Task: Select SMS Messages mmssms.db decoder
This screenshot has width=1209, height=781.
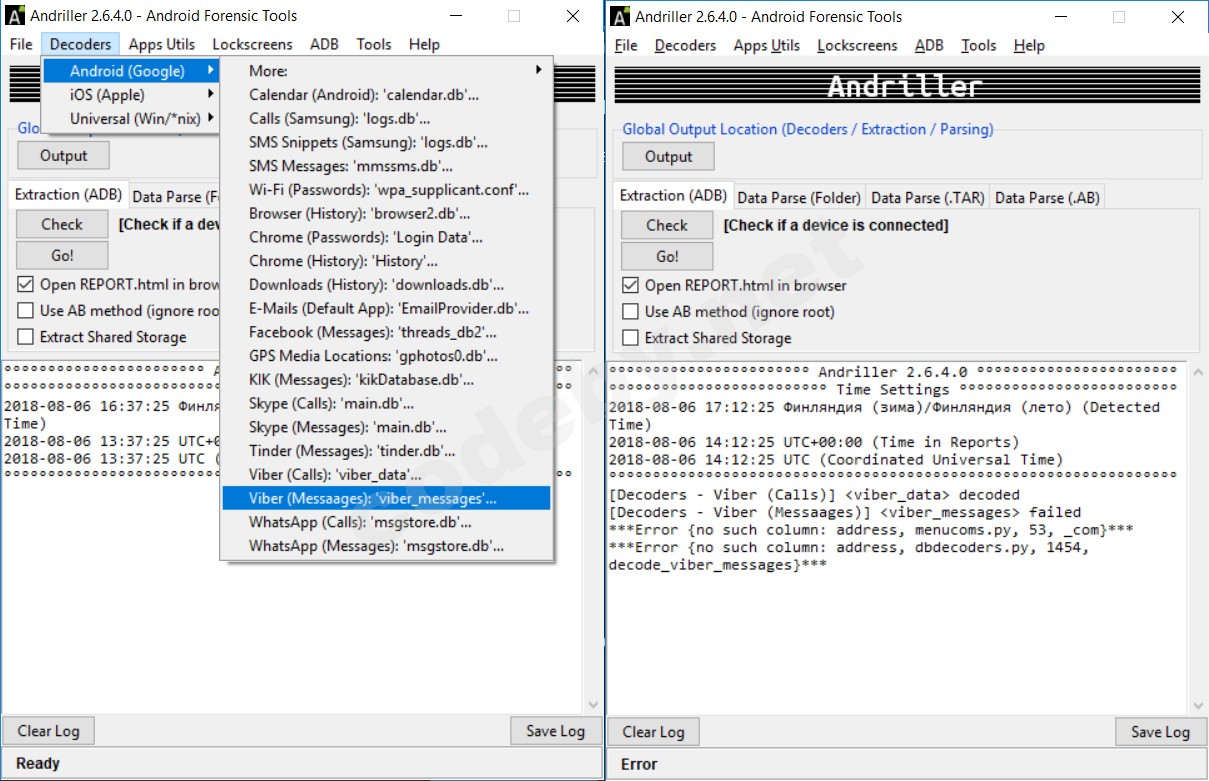Action: (x=387, y=166)
